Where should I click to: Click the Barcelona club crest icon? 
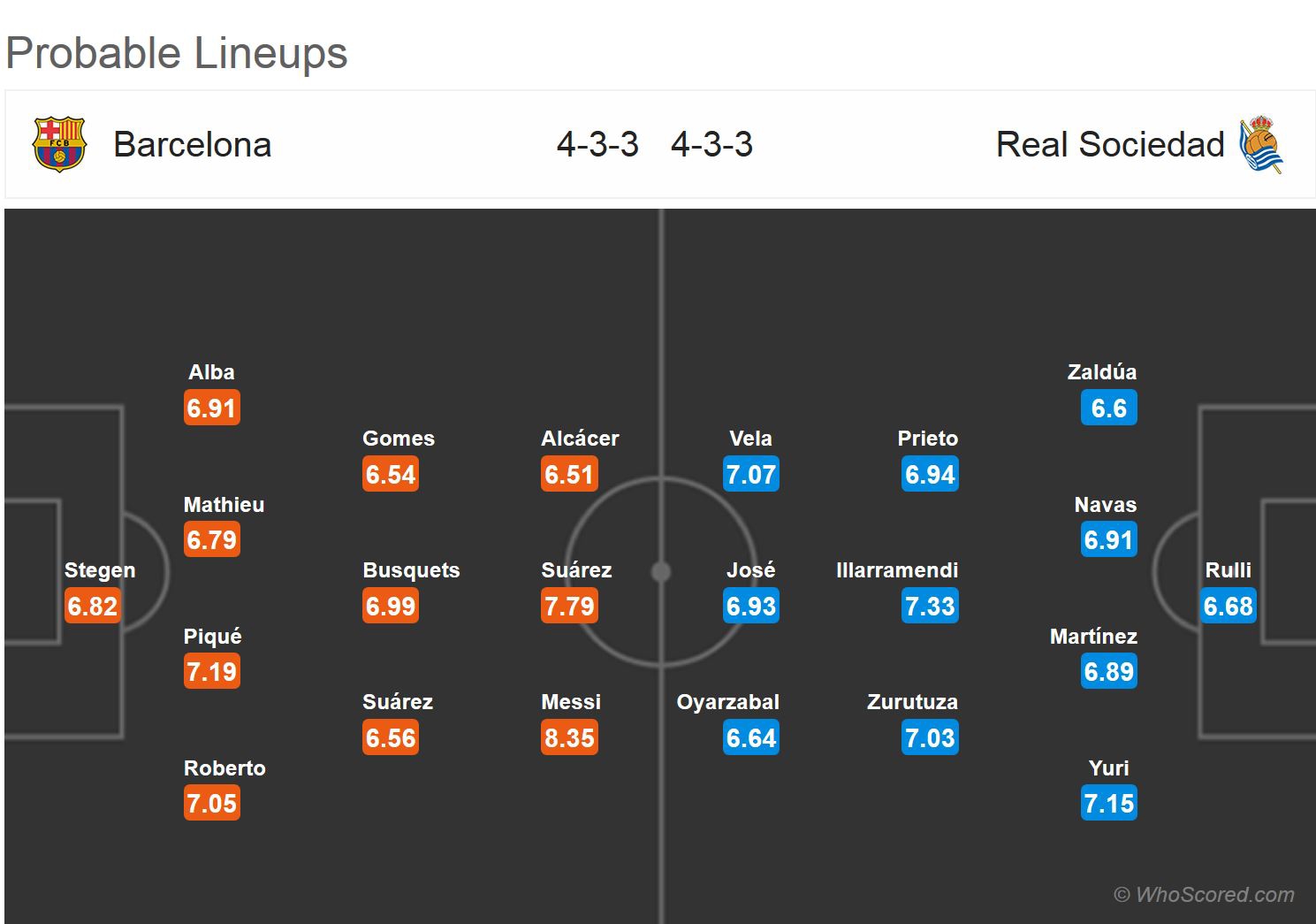(x=58, y=144)
